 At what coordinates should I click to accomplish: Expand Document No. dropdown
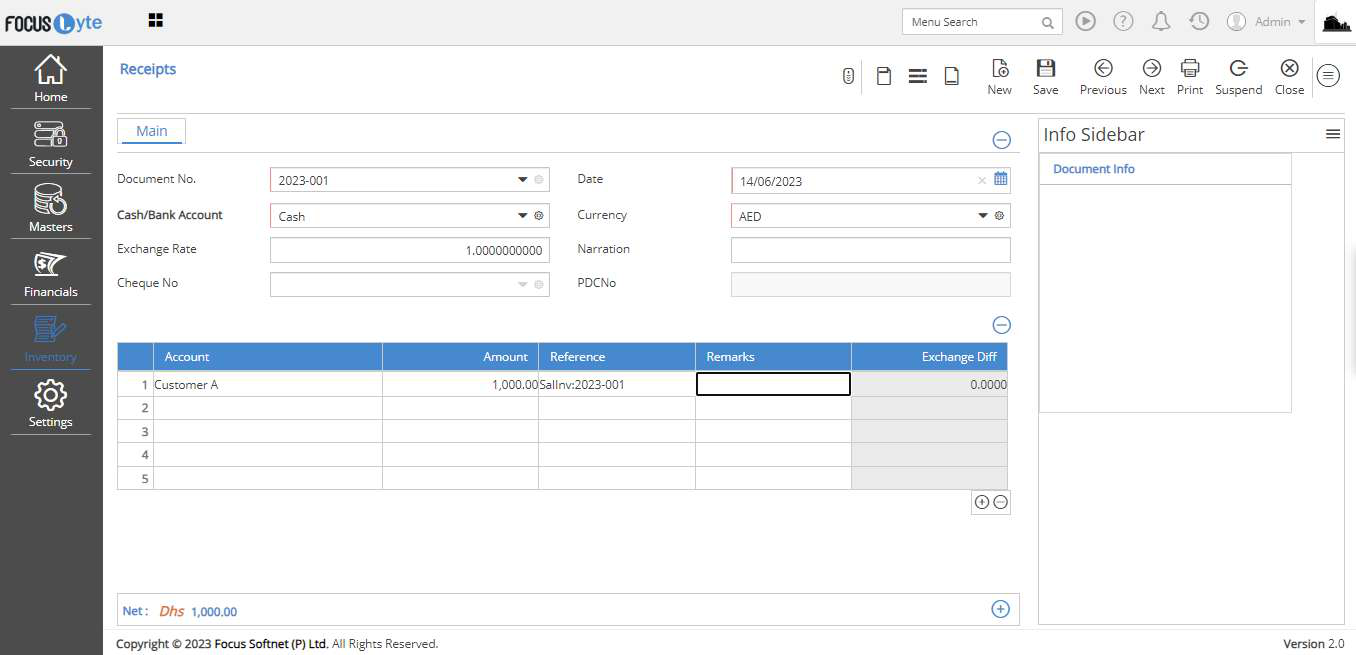tap(523, 180)
